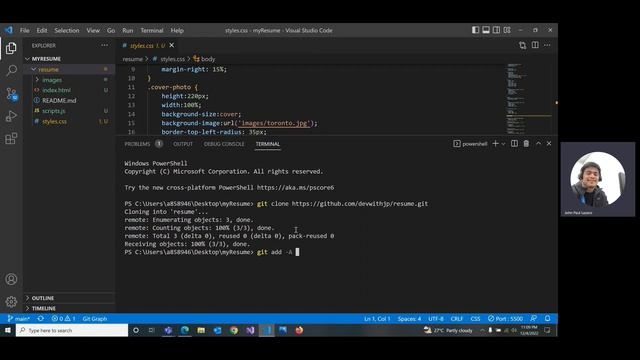Click Ln 1, Col 1 cursor position

(x=377, y=319)
